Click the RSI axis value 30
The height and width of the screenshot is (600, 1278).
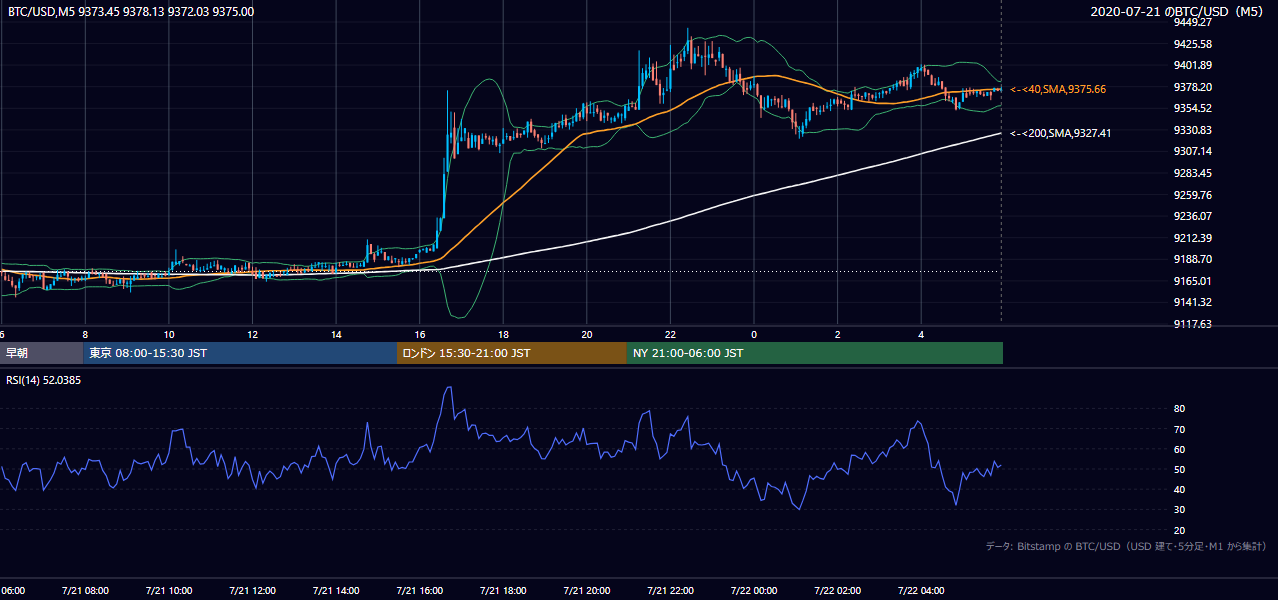coord(1179,510)
